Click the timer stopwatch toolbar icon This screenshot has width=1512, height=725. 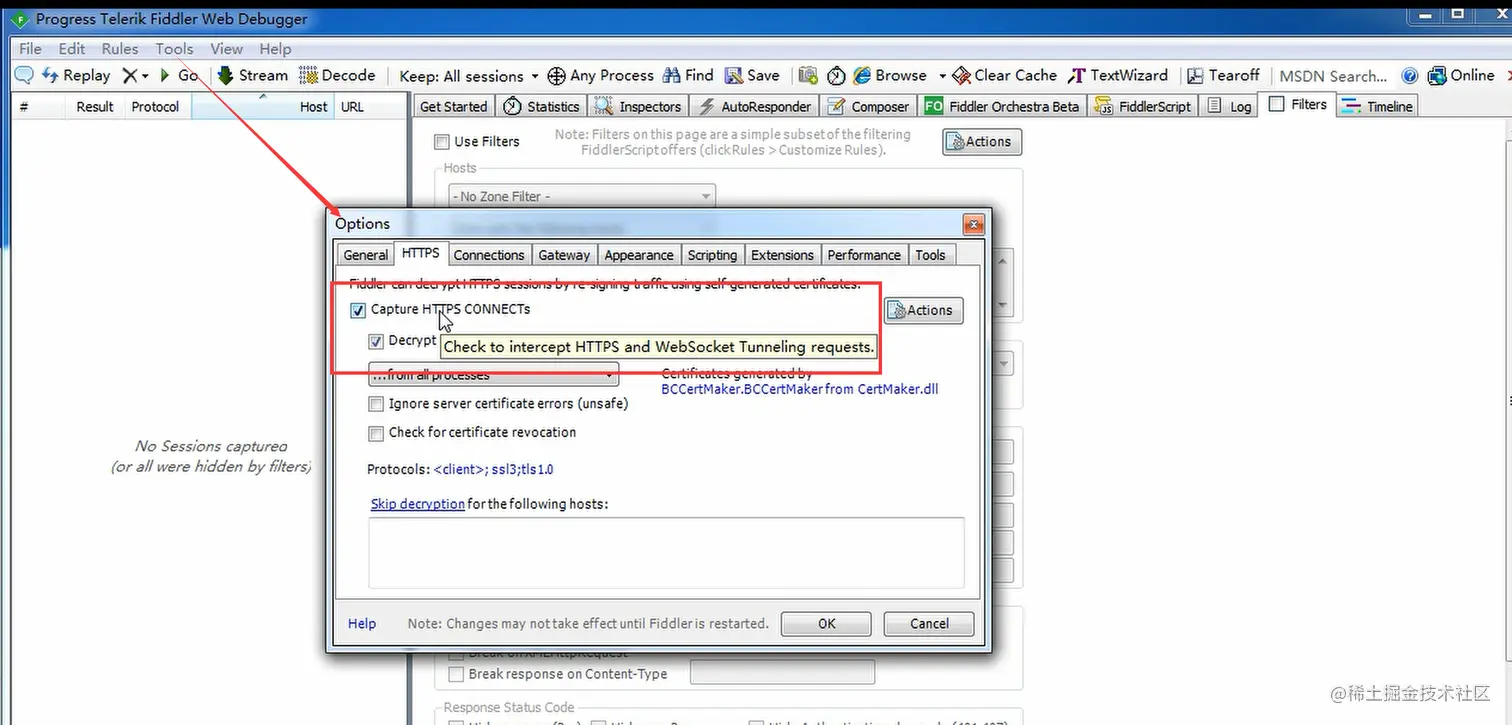click(x=835, y=76)
